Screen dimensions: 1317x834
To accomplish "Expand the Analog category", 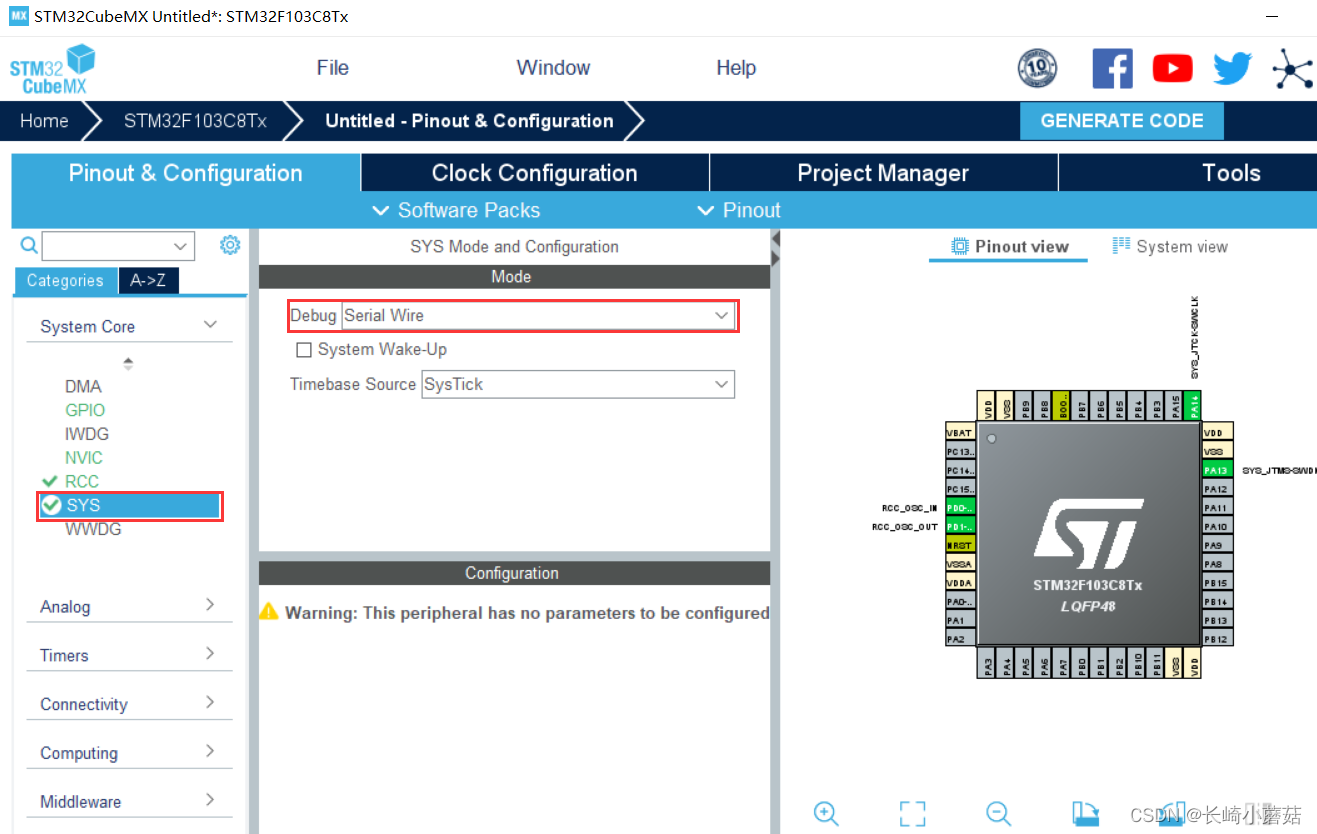I will point(129,606).
